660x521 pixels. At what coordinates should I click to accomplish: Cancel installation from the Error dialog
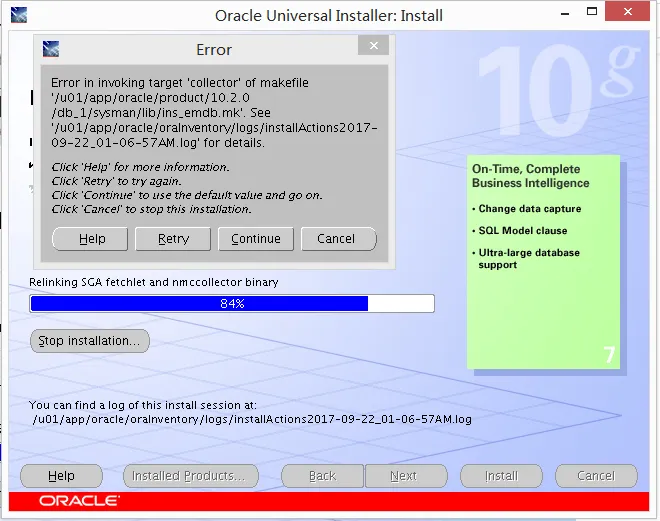point(339,239)
